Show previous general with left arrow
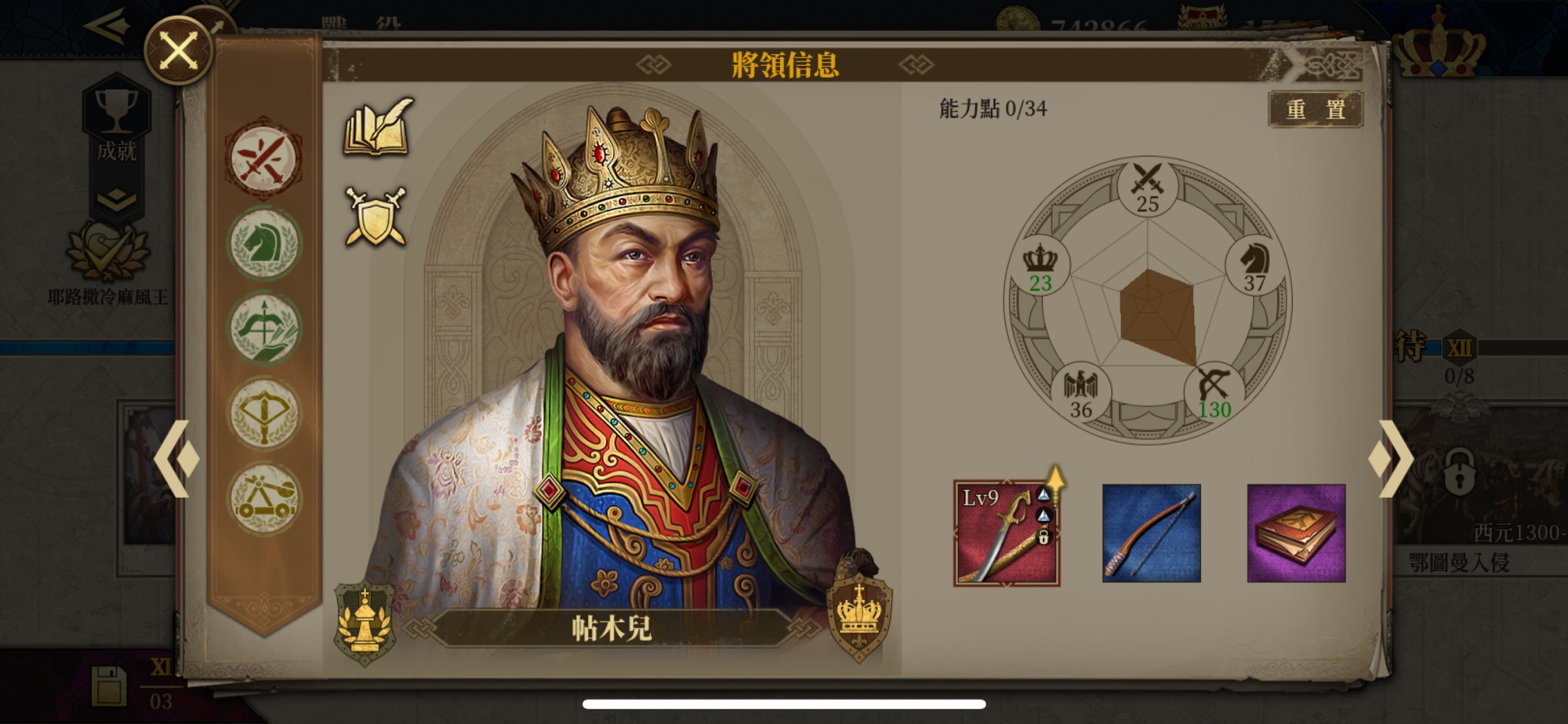The image size is (1568, 724). pyautogui.click(x=176, y=459)
